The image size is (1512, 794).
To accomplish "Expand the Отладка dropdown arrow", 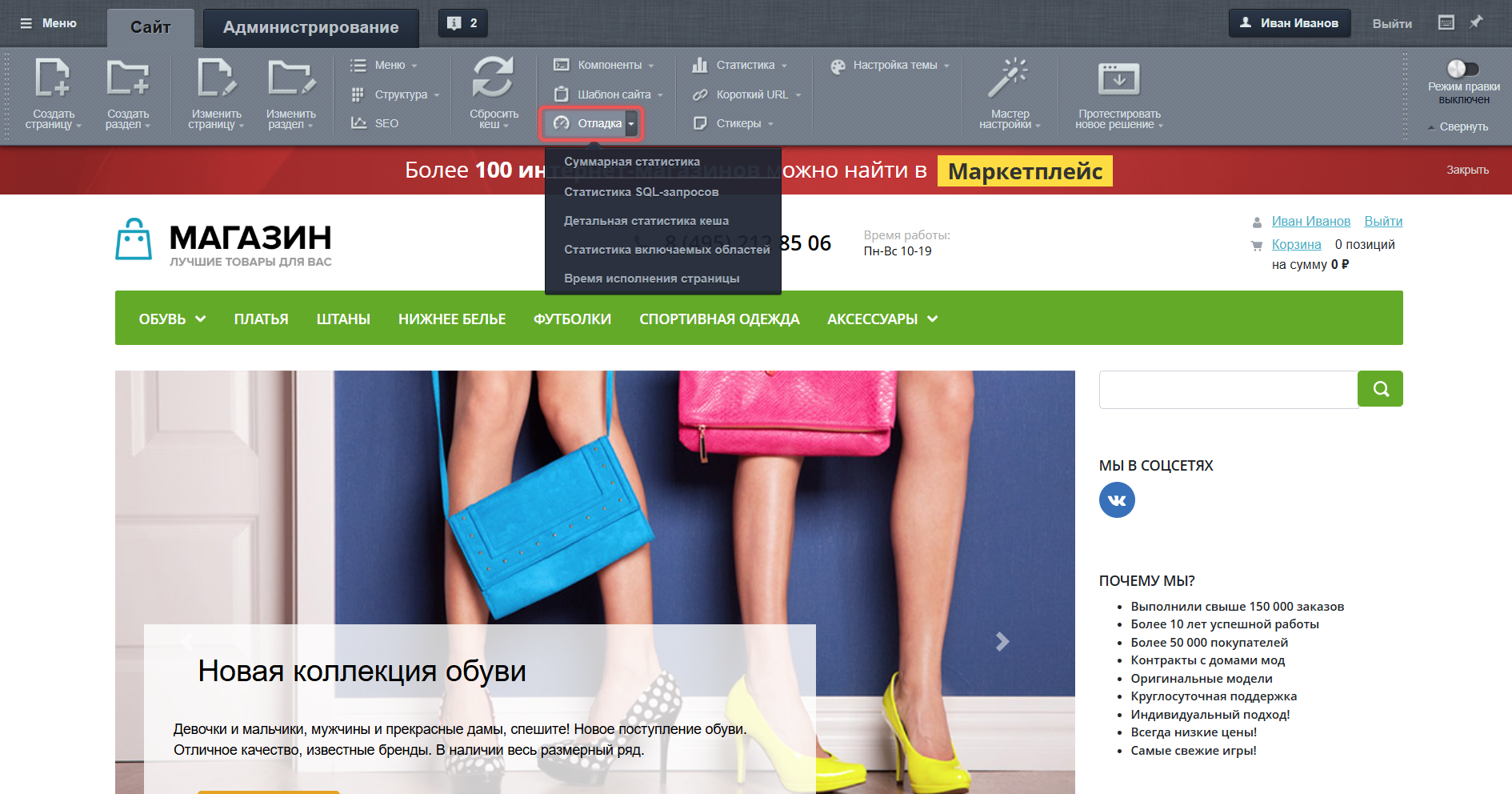I will [631, 123].
